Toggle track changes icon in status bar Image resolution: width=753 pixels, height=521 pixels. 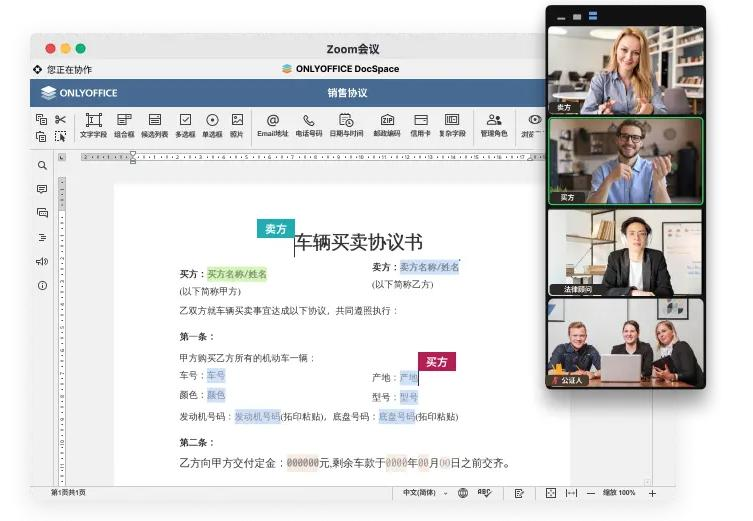pyautogui.click(x=519, y=493)
